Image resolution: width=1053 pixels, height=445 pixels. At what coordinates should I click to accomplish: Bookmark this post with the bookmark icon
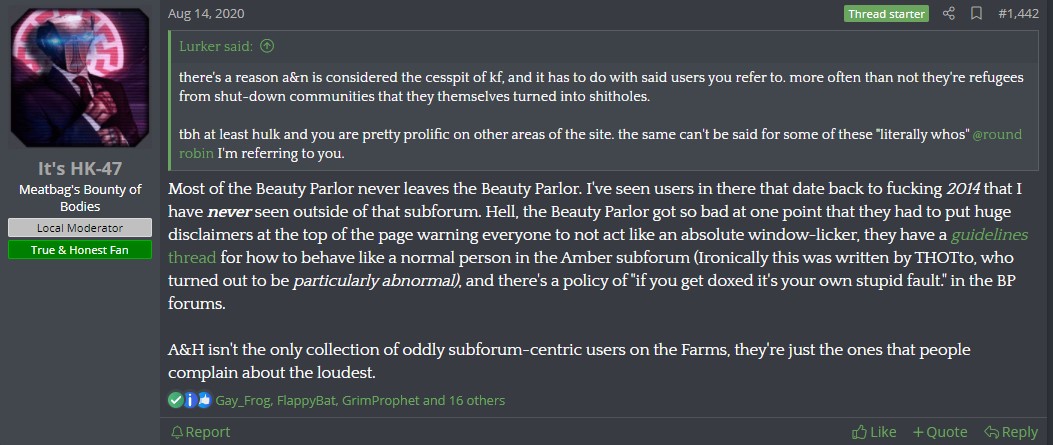pos(976,13)
